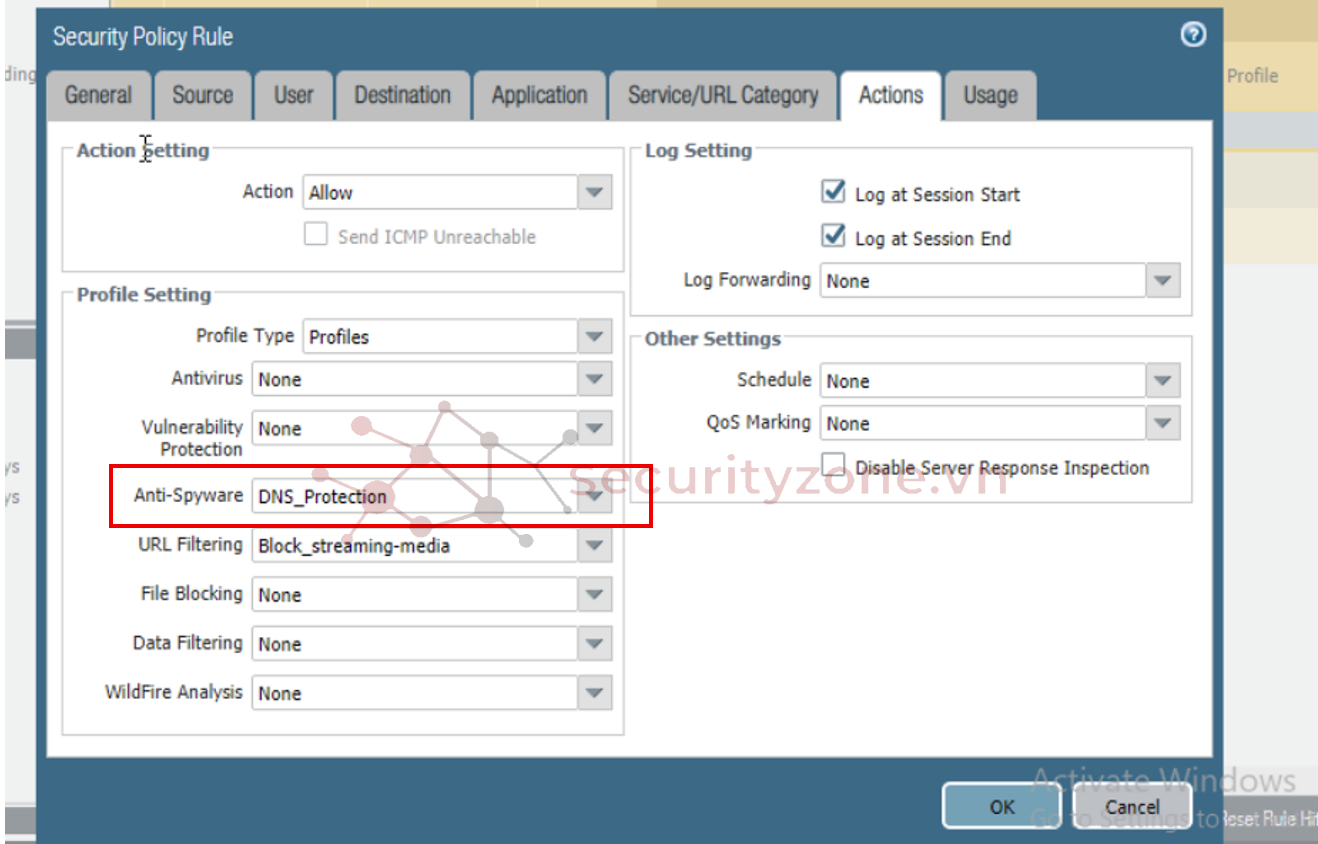The image size is (1318, 844).
Task: Open the Antivirus profile dropdown
Action: pos(595,379)
